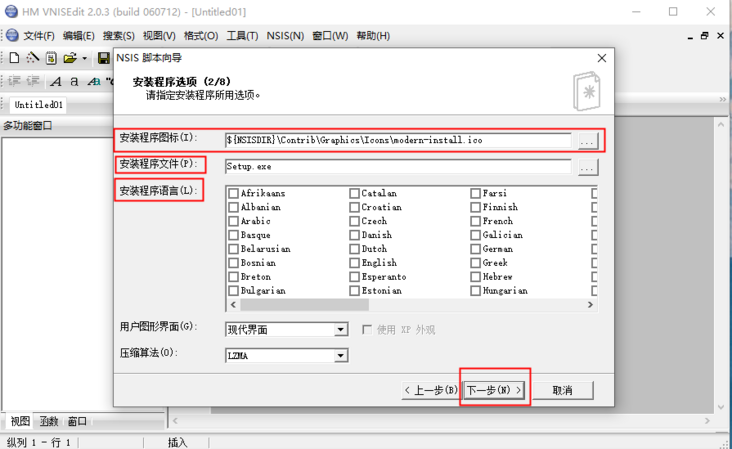Check the English language box
This screenshot has width=732, height=449.
354,263
